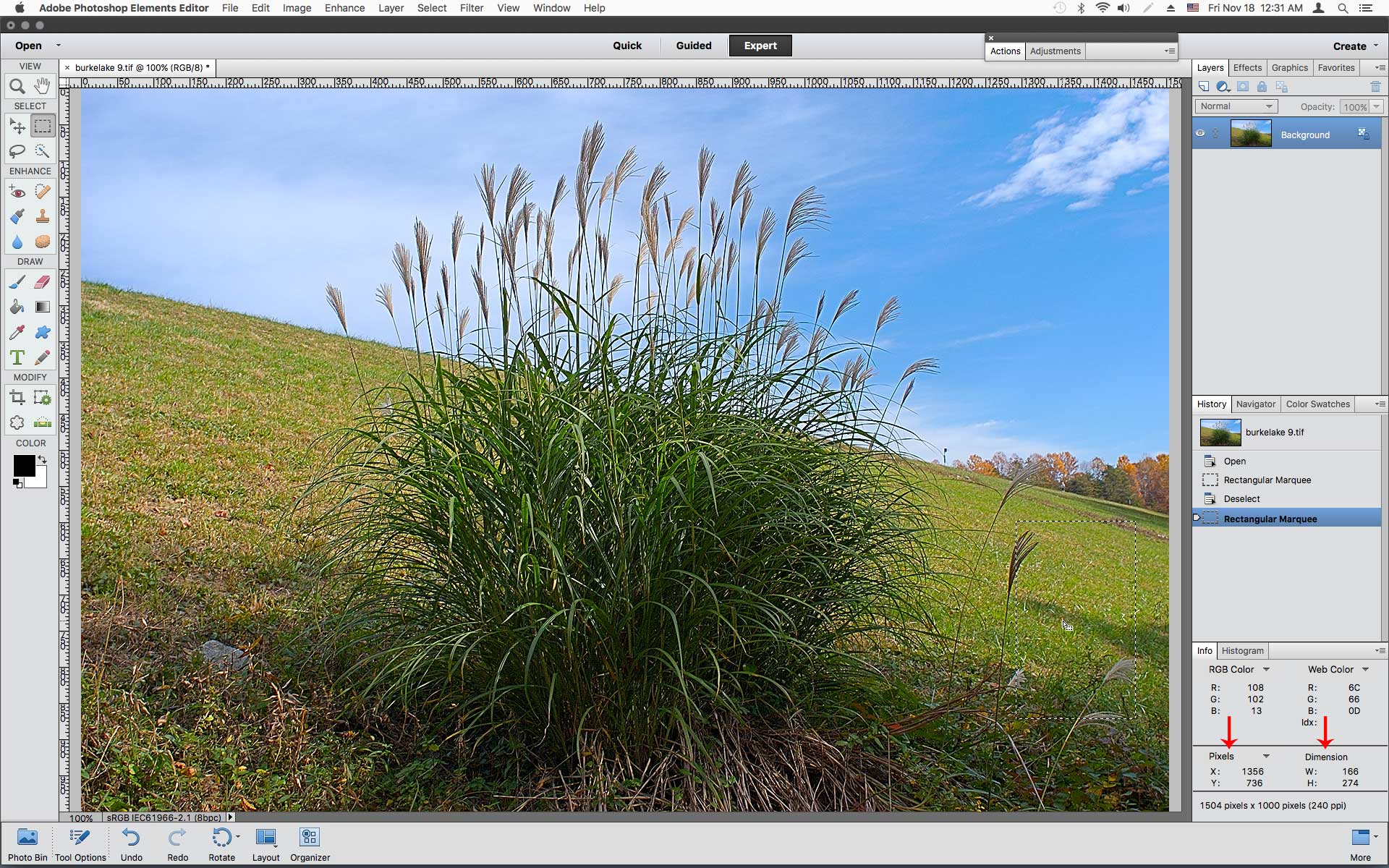Select the Text tool

click(x=17, y=358)
